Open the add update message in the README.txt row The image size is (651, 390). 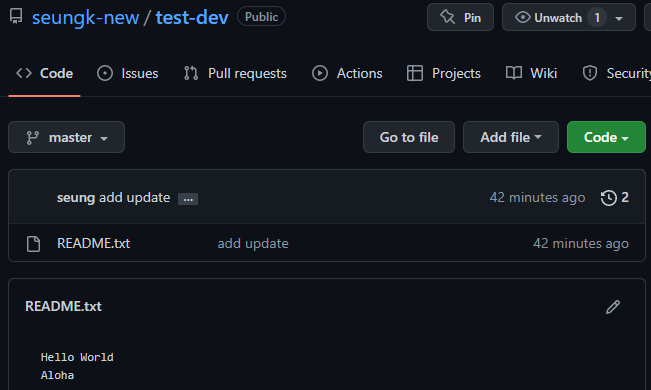[253, 243]
